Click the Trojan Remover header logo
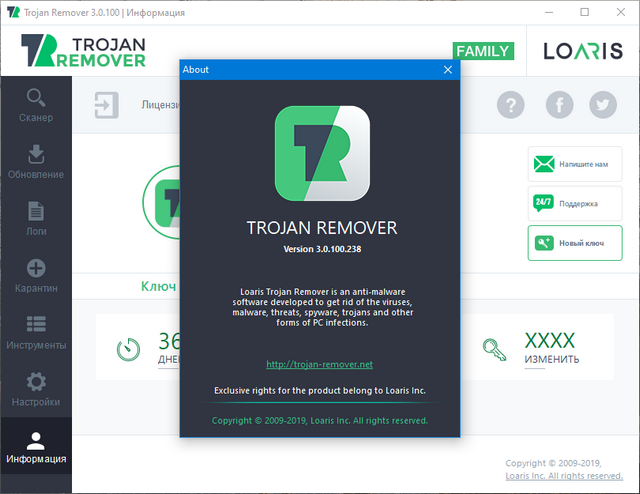640x494 pixels. (83, 51)
